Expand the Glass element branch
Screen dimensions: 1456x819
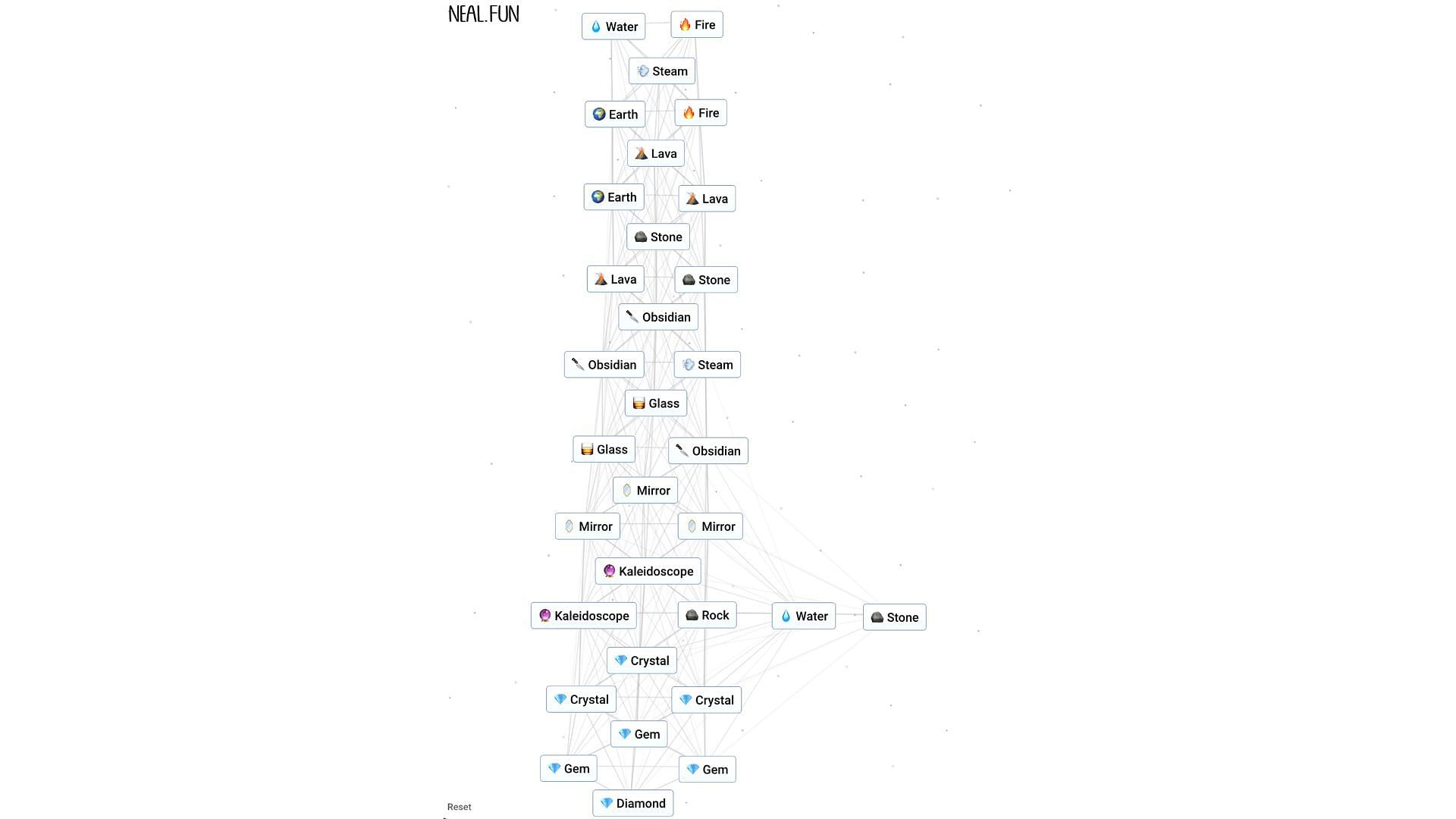click(655, 403)
